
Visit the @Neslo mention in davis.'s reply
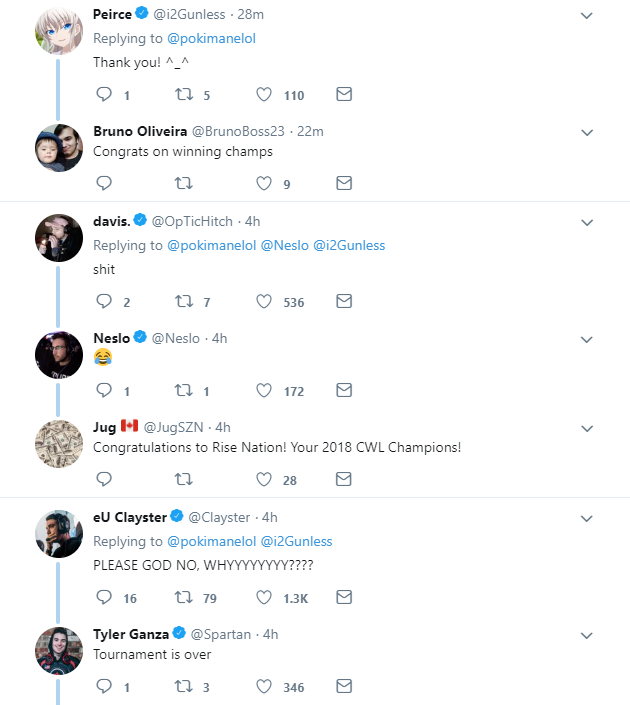(x=283, y=245)
